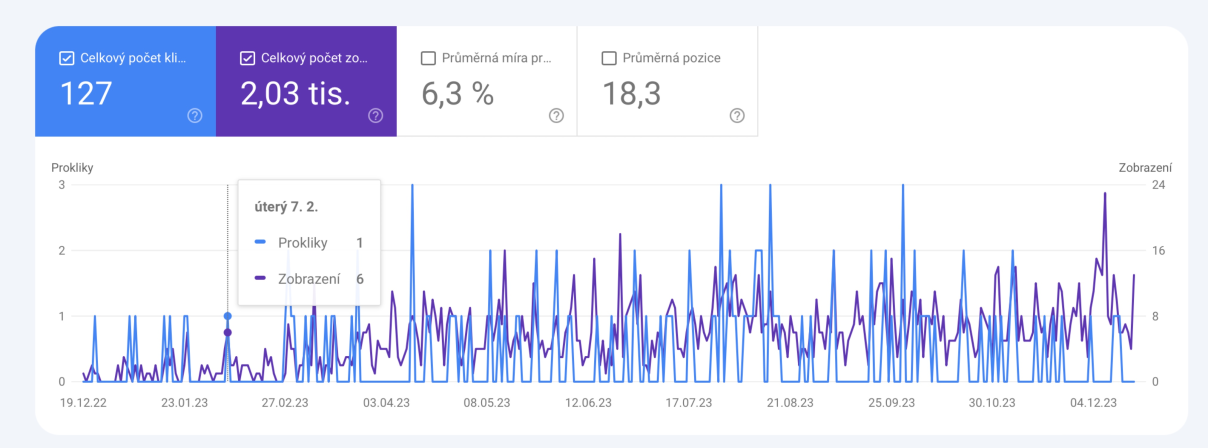This screenshot has width=1208, height=448.
Task: Select the 2,03 tis. impressions card
Action: 306,81
